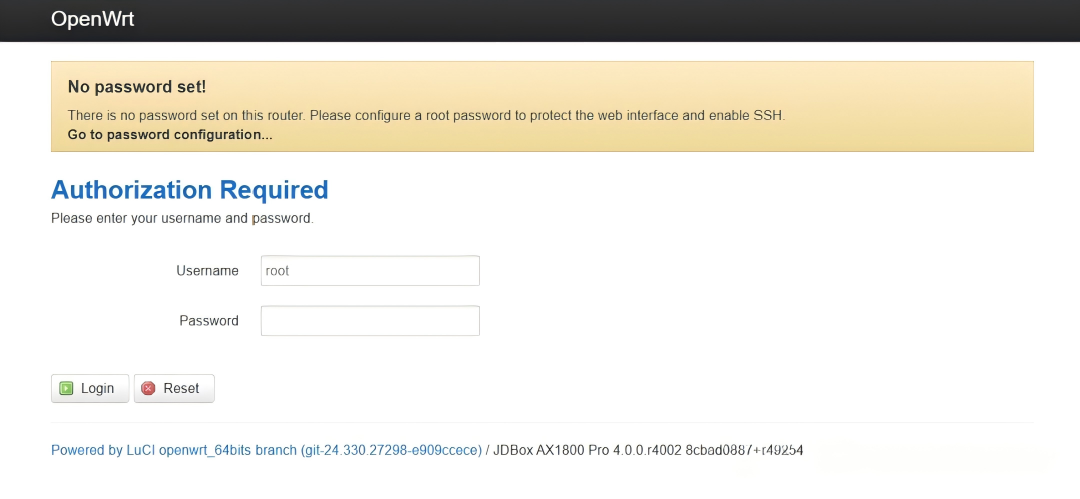This screenshot has width=1080, height=499.
Task: Focus the Password input field
Action: pos(370,321)
